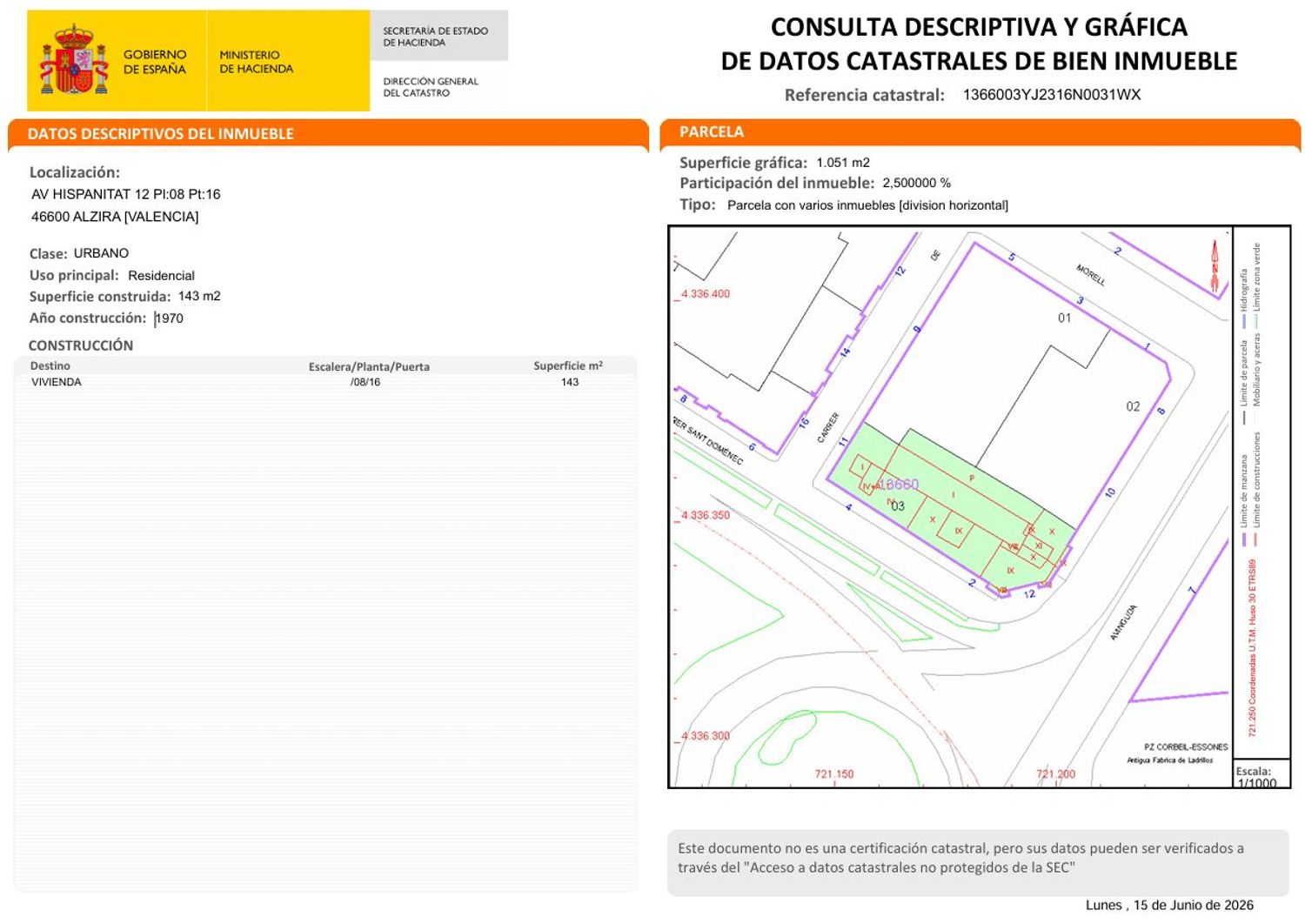
Task: Click "SECRETARÍA DE ESTADO DE HACIENDA" text
Action: pyautogui.click(x=435, y=37)
